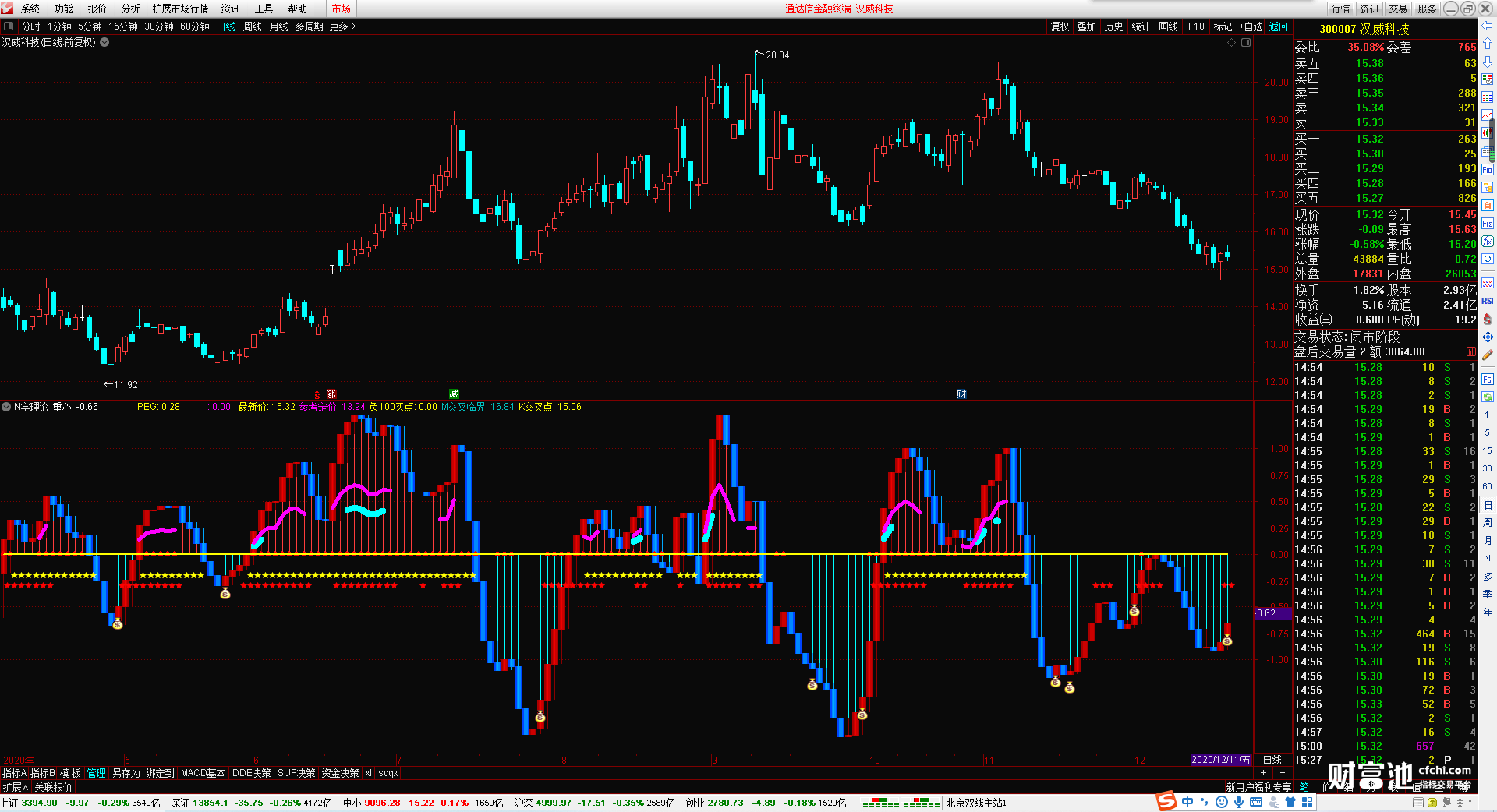Click the 返回 return link

(1279, 26)
